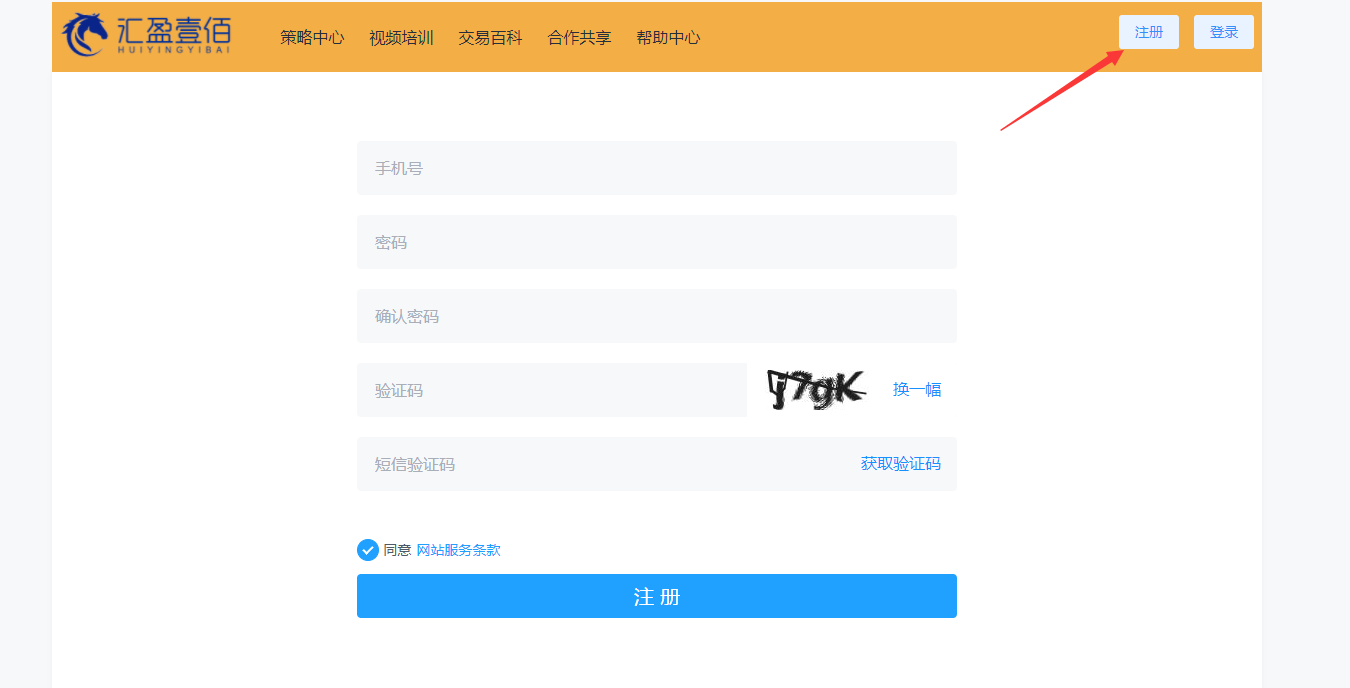
Task: Focus the 手机号 input field
Action: [656, 168]
